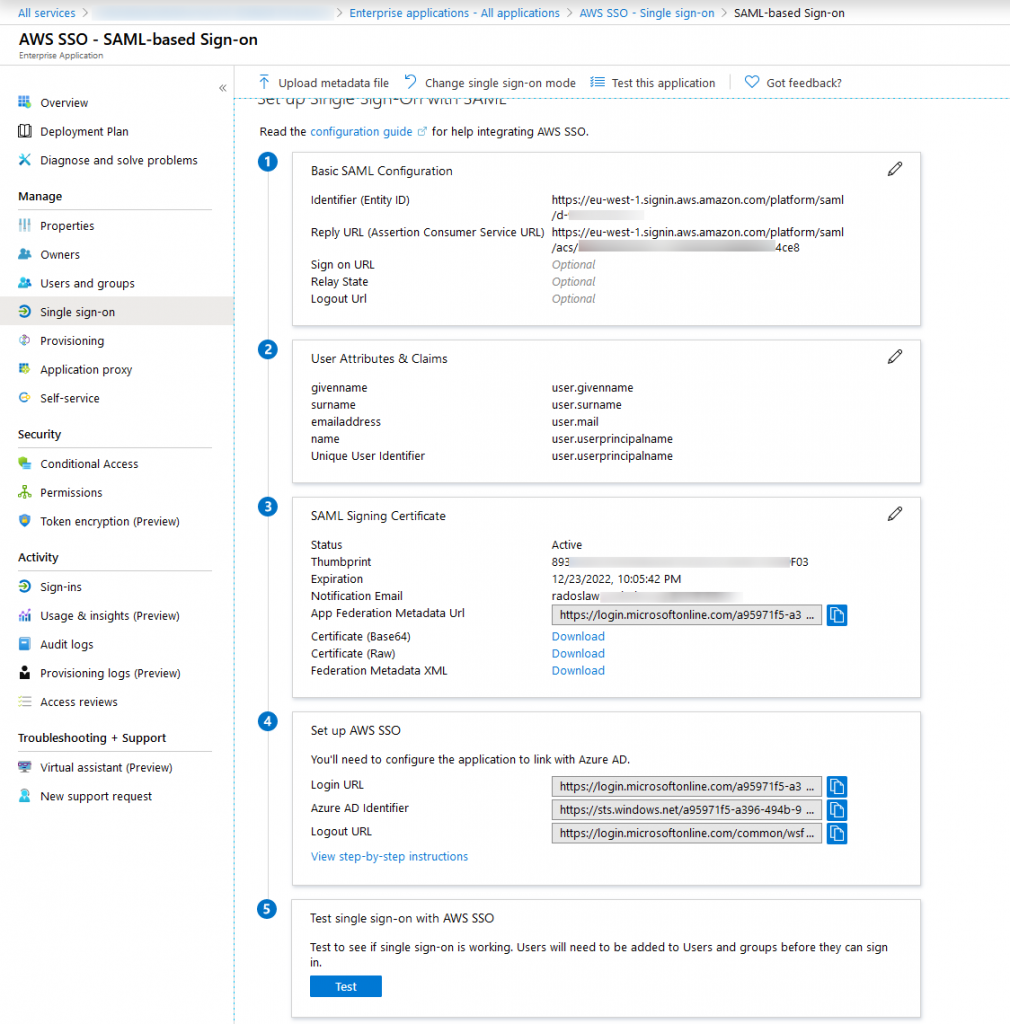Copy the Azure AD Identifier value
Image resolution: width=1010 pixels, height=1024 pixels.
tap(837, 810)
